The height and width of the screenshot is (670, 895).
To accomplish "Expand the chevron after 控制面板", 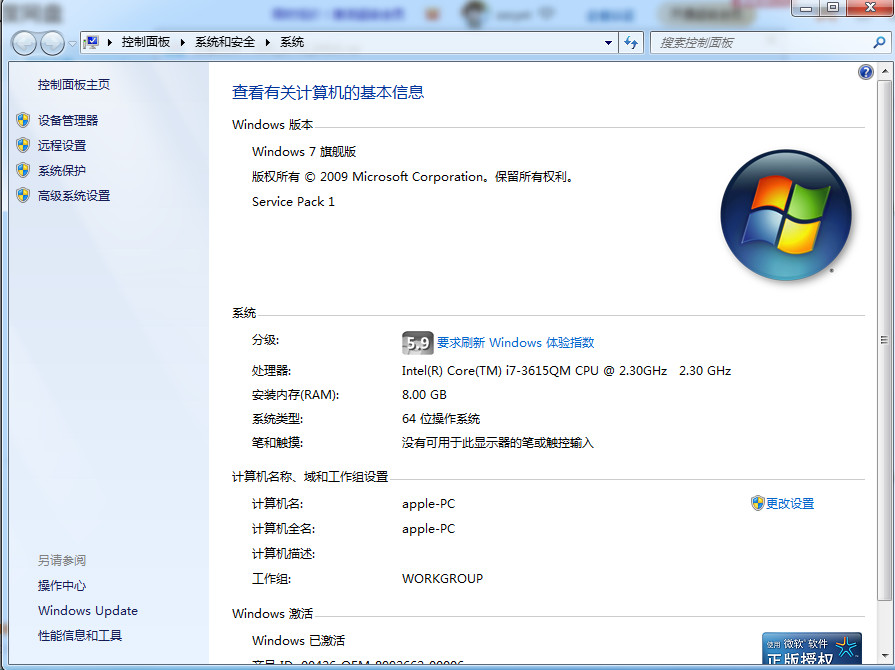I will click(x=182, y=42).
